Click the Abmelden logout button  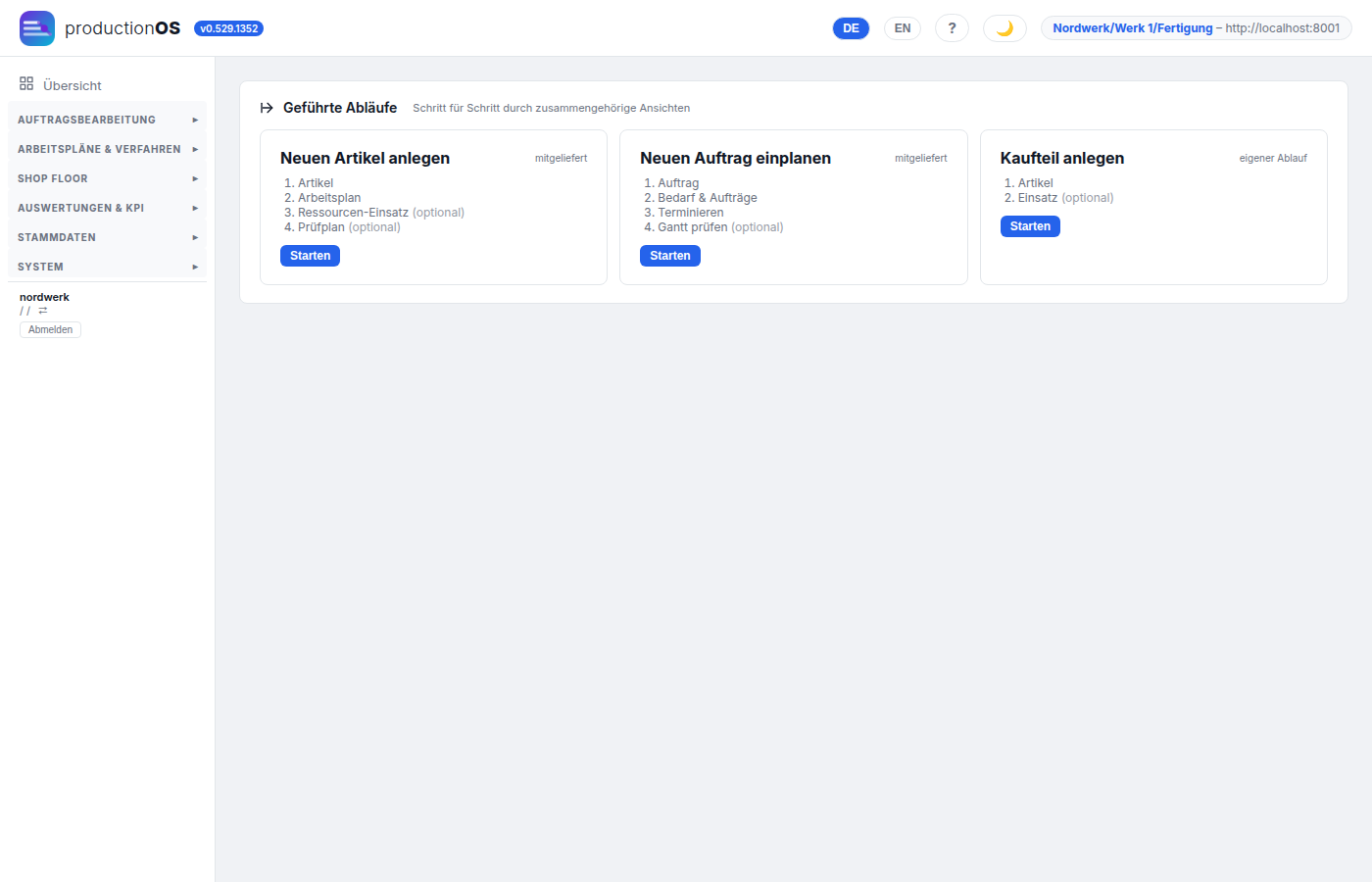click(50, 330)
